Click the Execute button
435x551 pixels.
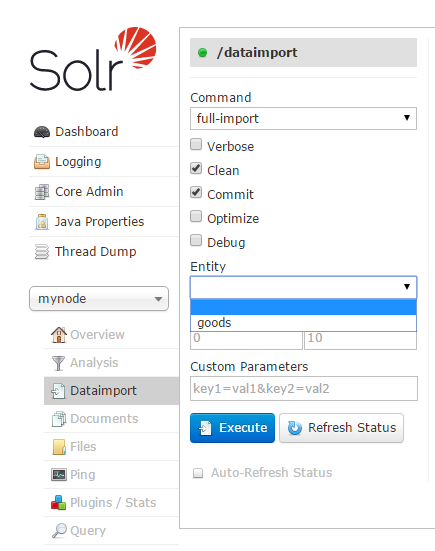pyautogui.click(x=232, y=428)
